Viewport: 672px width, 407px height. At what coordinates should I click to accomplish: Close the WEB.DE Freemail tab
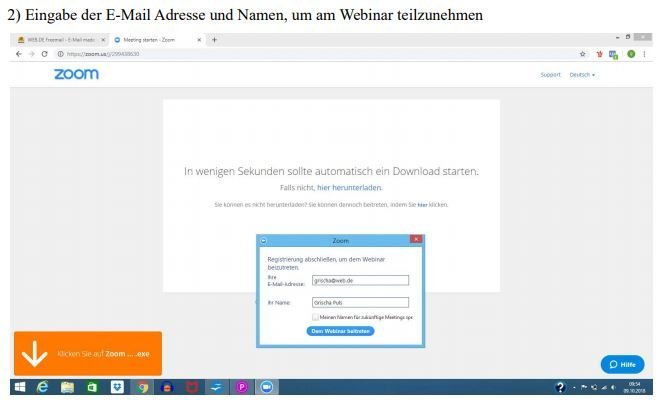tap(103, 40)
